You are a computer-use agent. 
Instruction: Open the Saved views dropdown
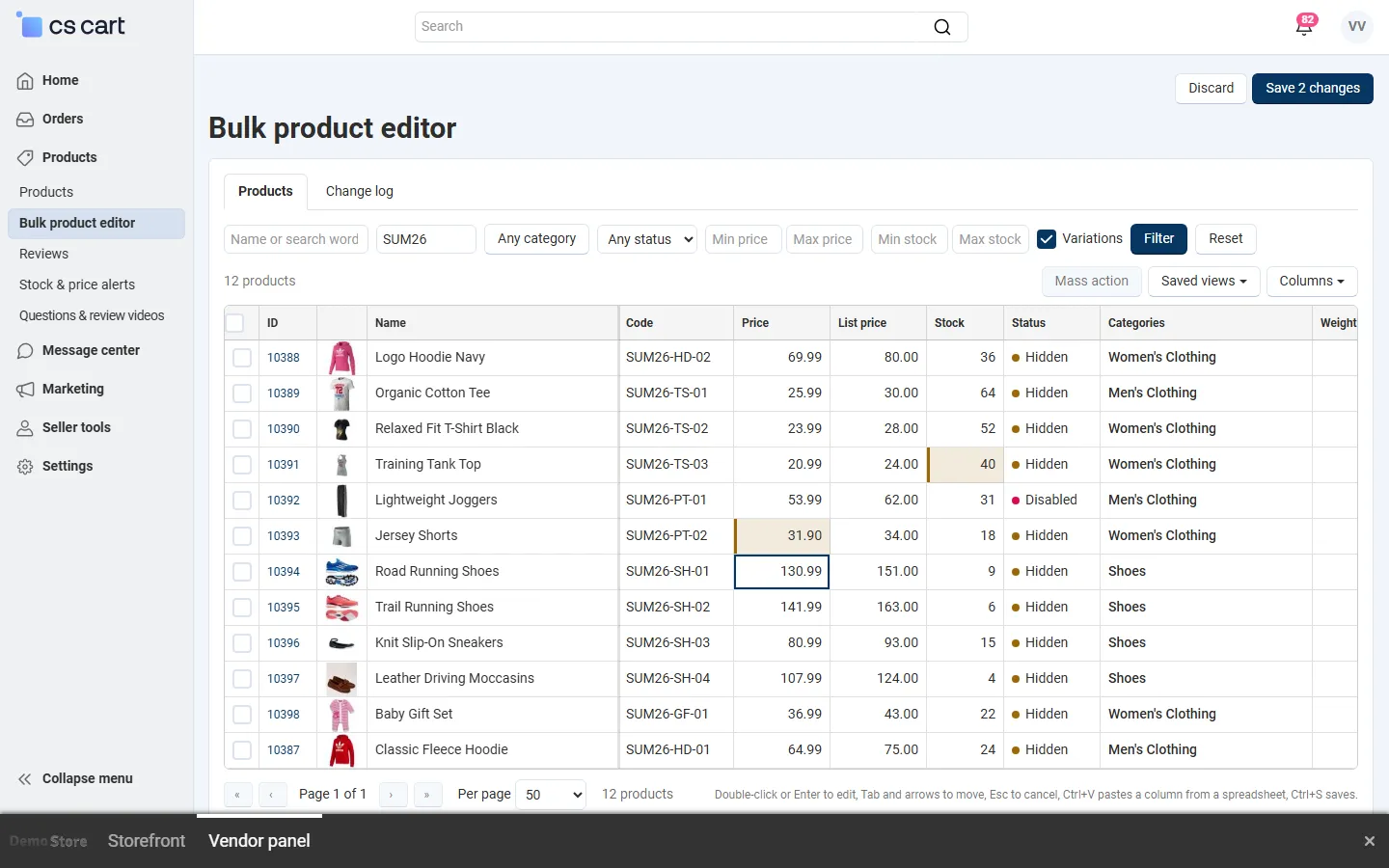1204,282
